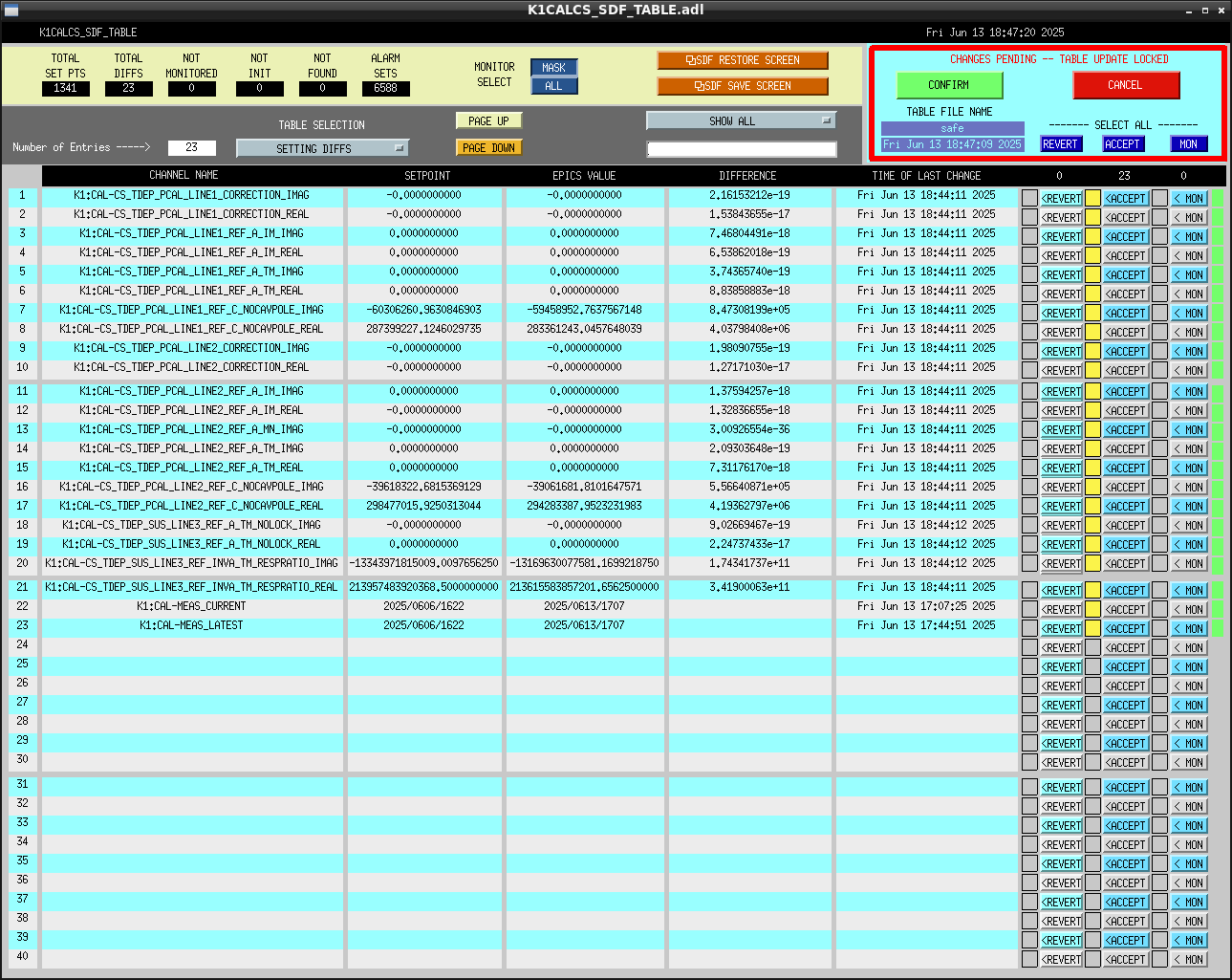Select channel name K1:CAL-CS_TDEP_PCAL_LINE1_REF_A_TM_REAL

[191, 291]
